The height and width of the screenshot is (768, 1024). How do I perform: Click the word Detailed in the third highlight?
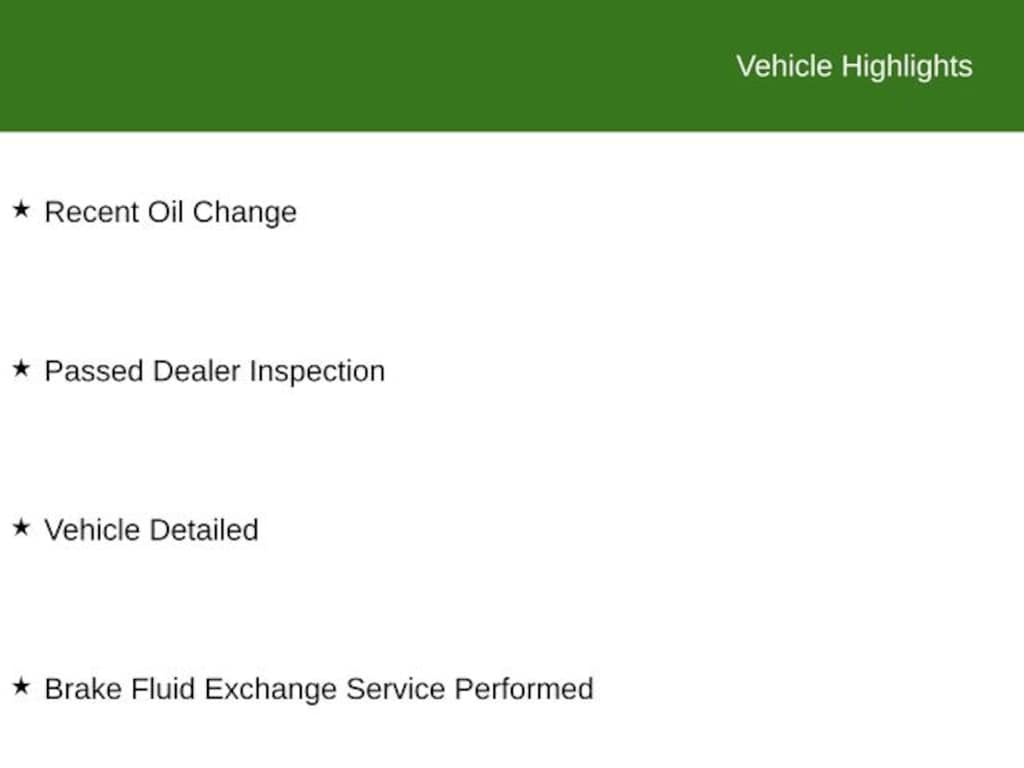coord(204,530)
